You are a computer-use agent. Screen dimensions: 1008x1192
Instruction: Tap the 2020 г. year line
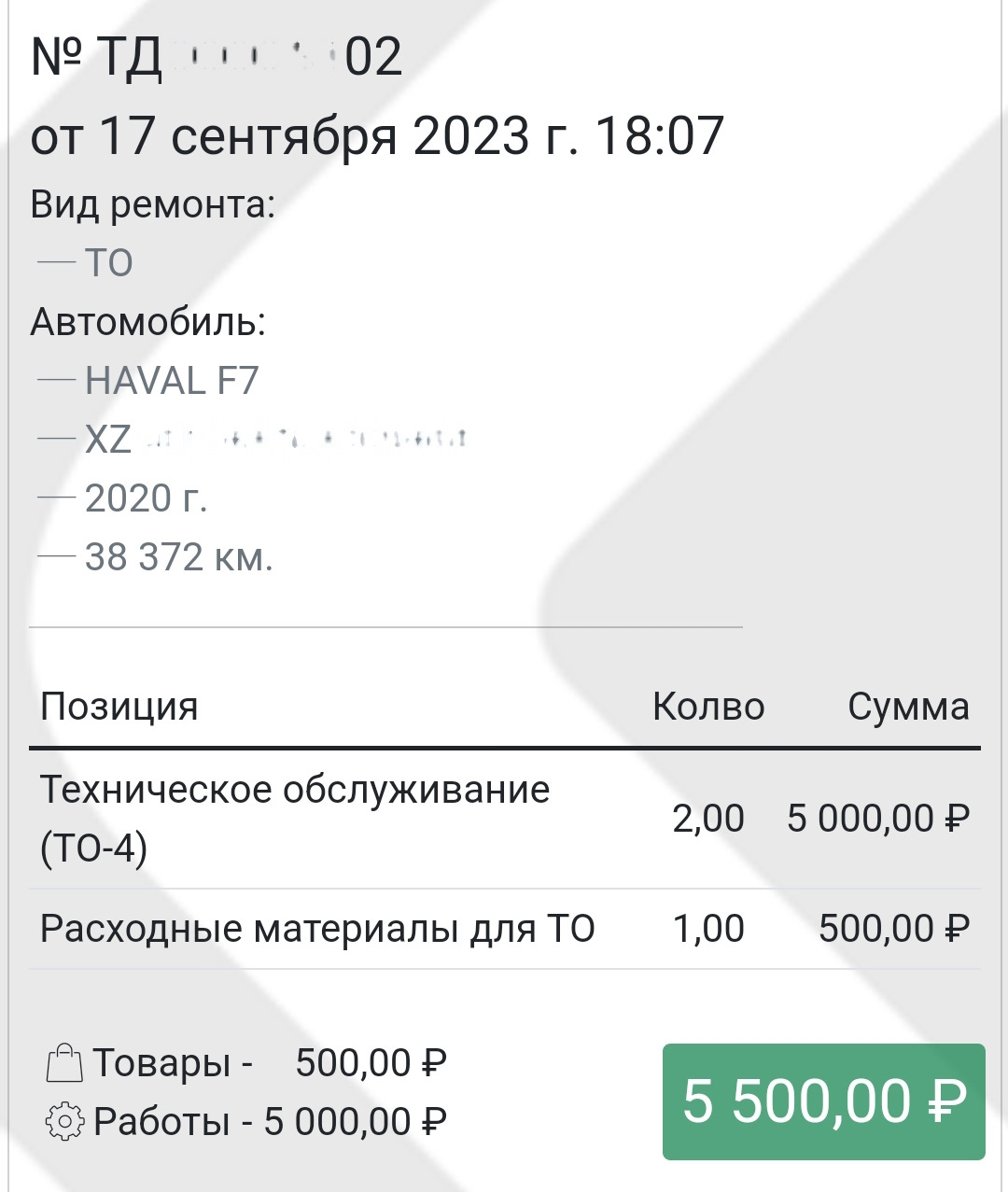(146, 498)
